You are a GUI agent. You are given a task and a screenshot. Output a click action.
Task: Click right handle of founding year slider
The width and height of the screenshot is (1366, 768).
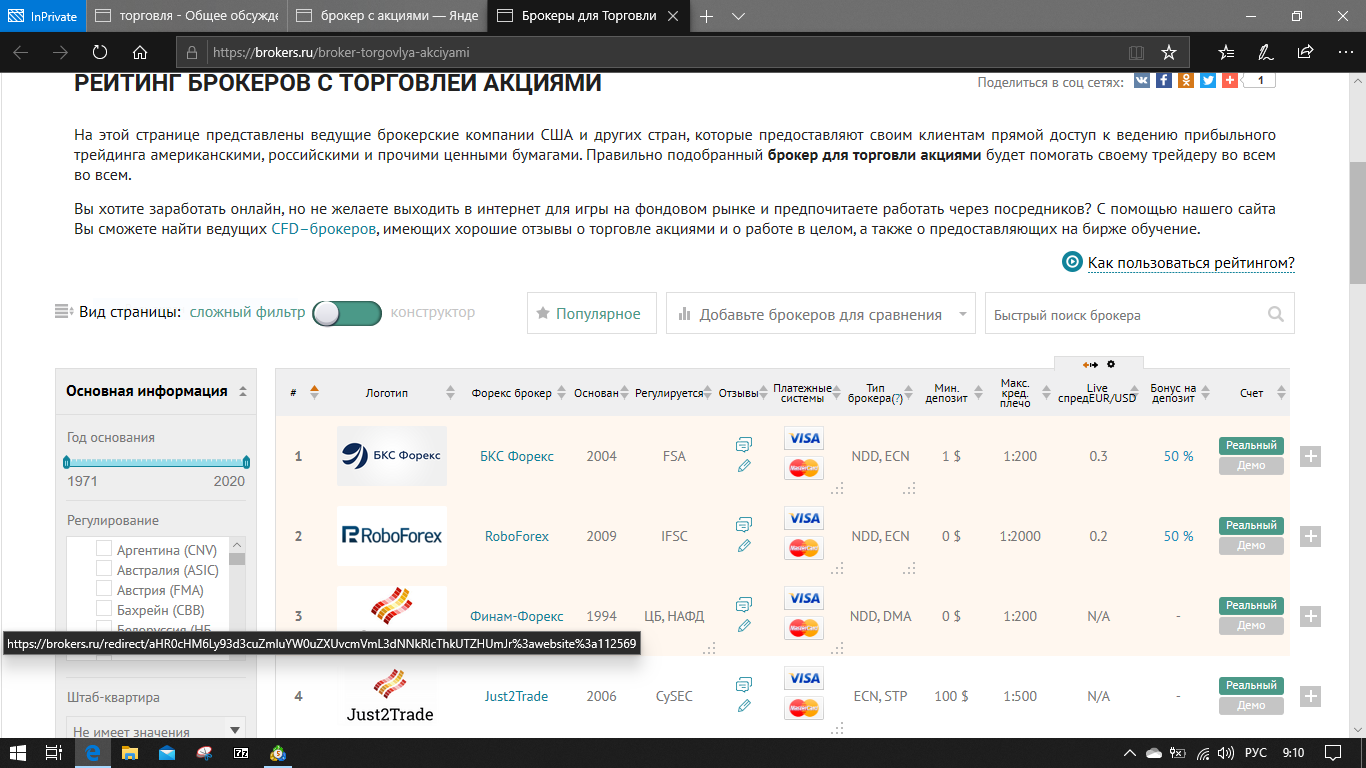[x=246, y=462]
